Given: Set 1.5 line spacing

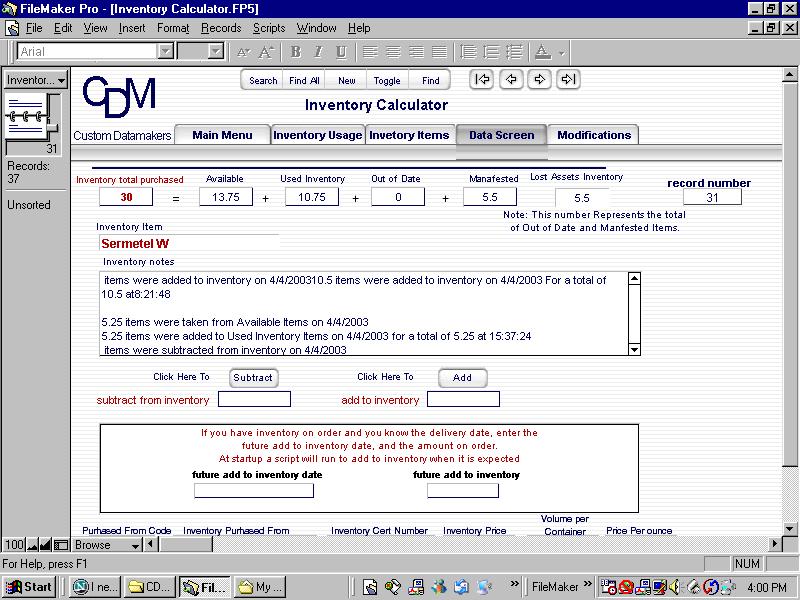Looking at the screenshot, I should [x=491, y=52].
